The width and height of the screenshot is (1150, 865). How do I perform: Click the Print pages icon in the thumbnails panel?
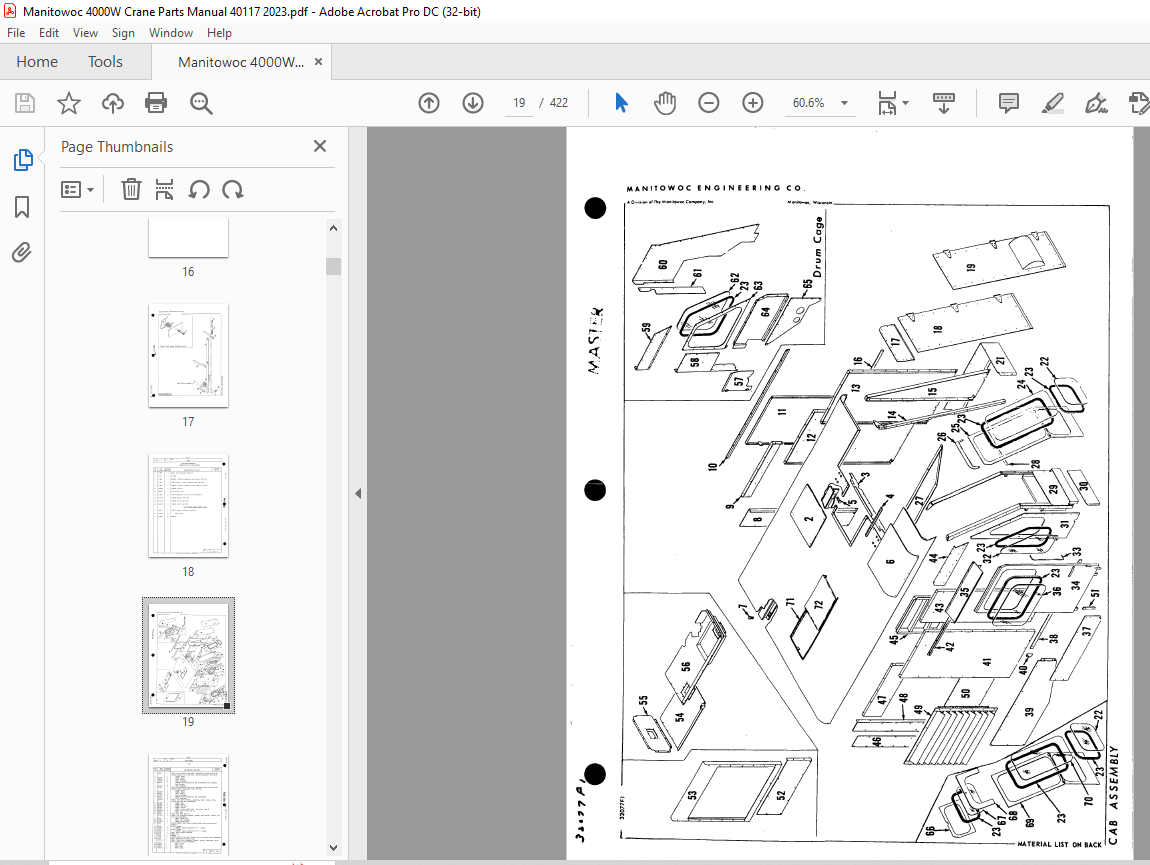point(164,189)
